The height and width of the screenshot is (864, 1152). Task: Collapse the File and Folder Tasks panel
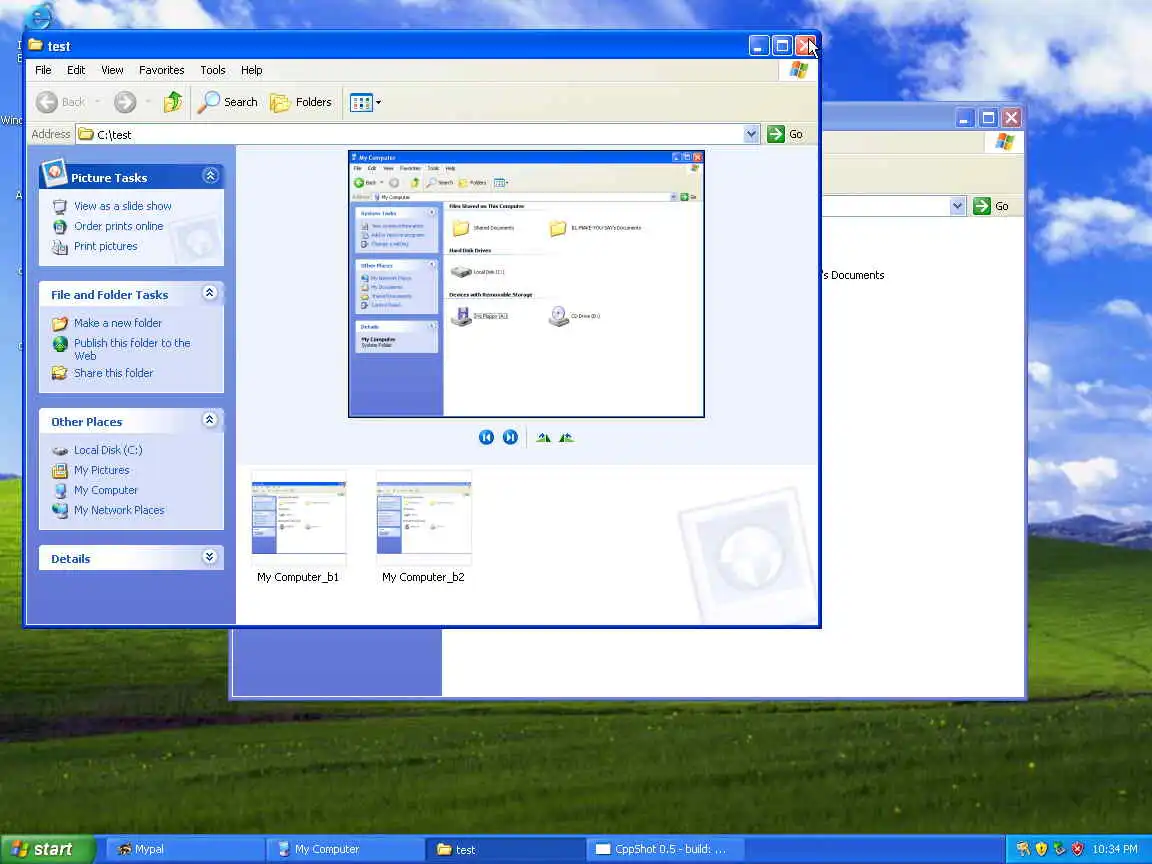(209, 292)
